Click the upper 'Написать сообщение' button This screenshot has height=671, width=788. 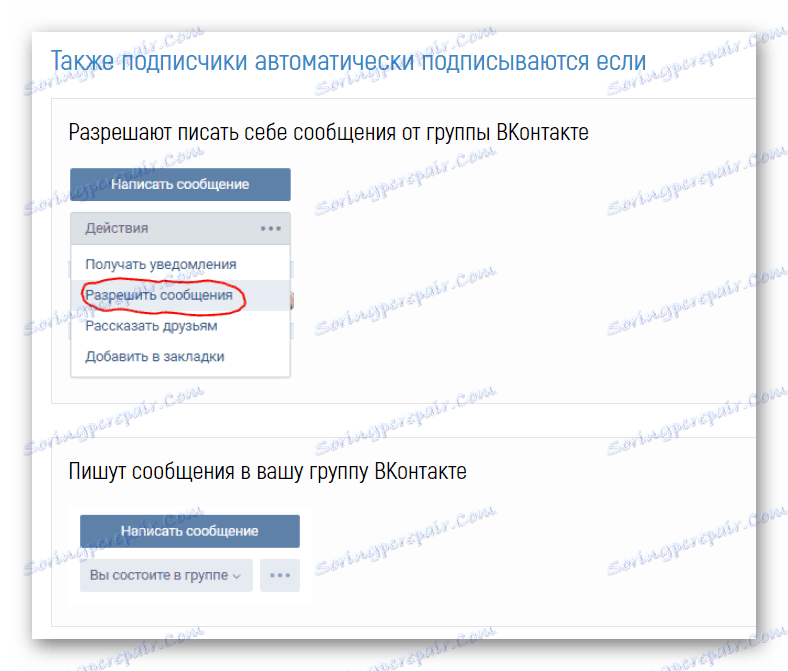click(x=180, y=184)
